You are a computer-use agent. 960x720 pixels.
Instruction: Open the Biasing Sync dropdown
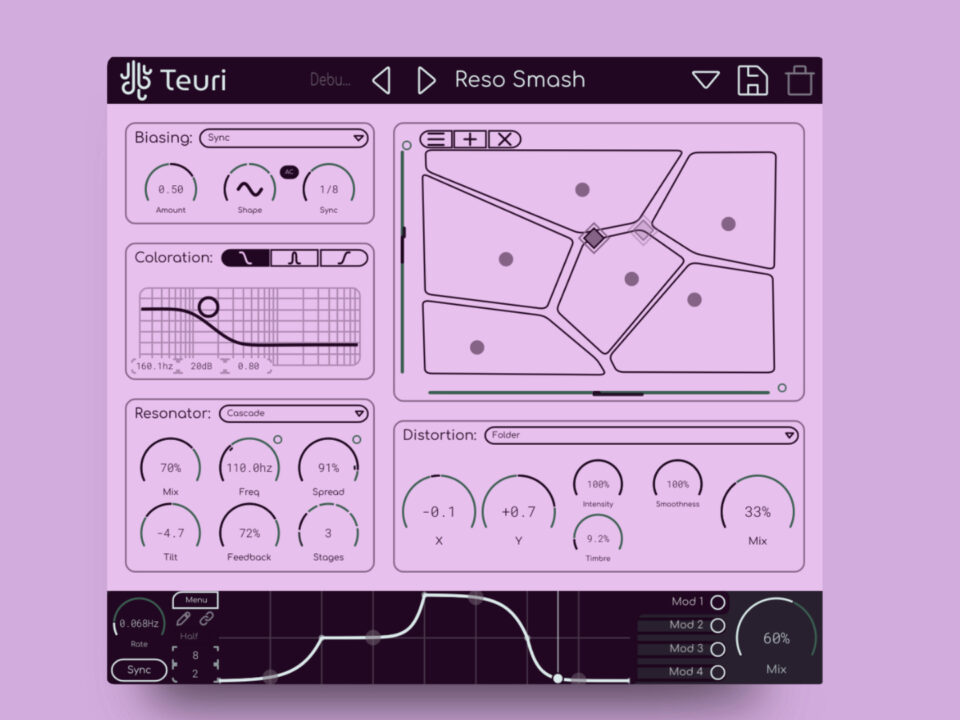click(284, 138)
